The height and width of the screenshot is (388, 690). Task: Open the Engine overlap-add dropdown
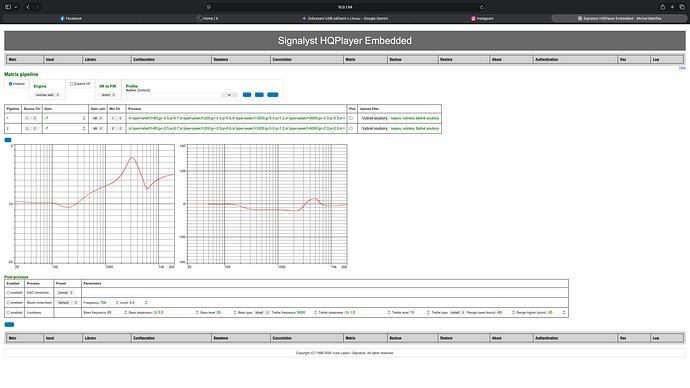click(x=47, y=95)
